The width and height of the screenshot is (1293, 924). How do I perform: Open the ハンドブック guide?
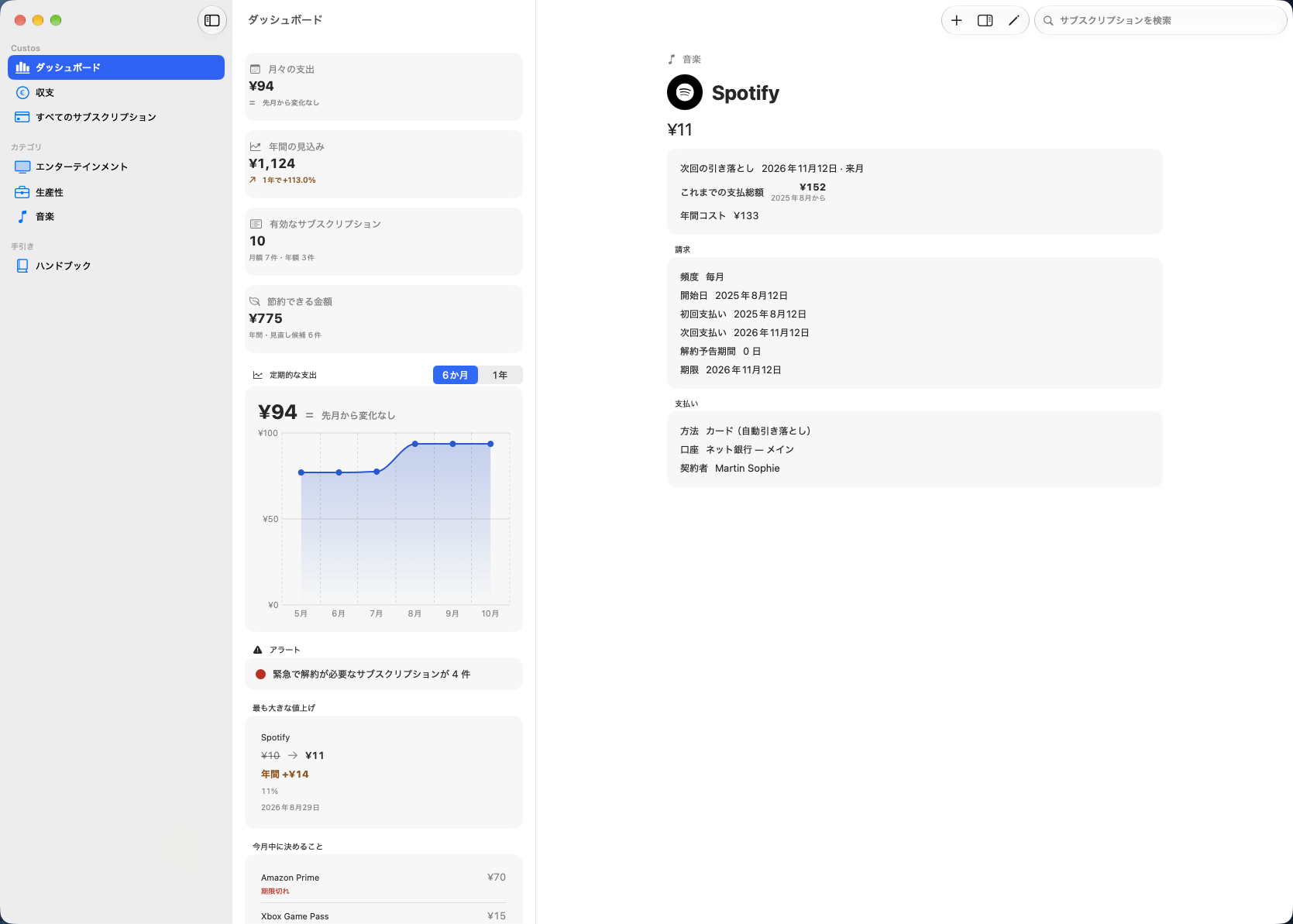[x=116, y=266]
